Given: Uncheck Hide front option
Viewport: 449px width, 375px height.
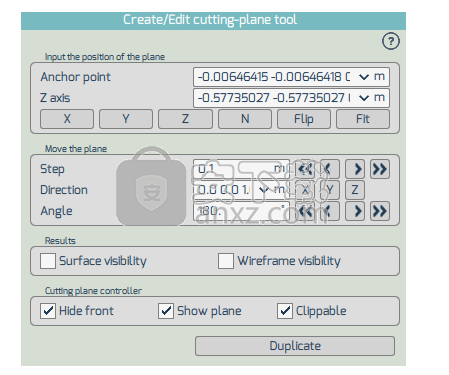Looking at the screenshot, I should click(48, 311).
